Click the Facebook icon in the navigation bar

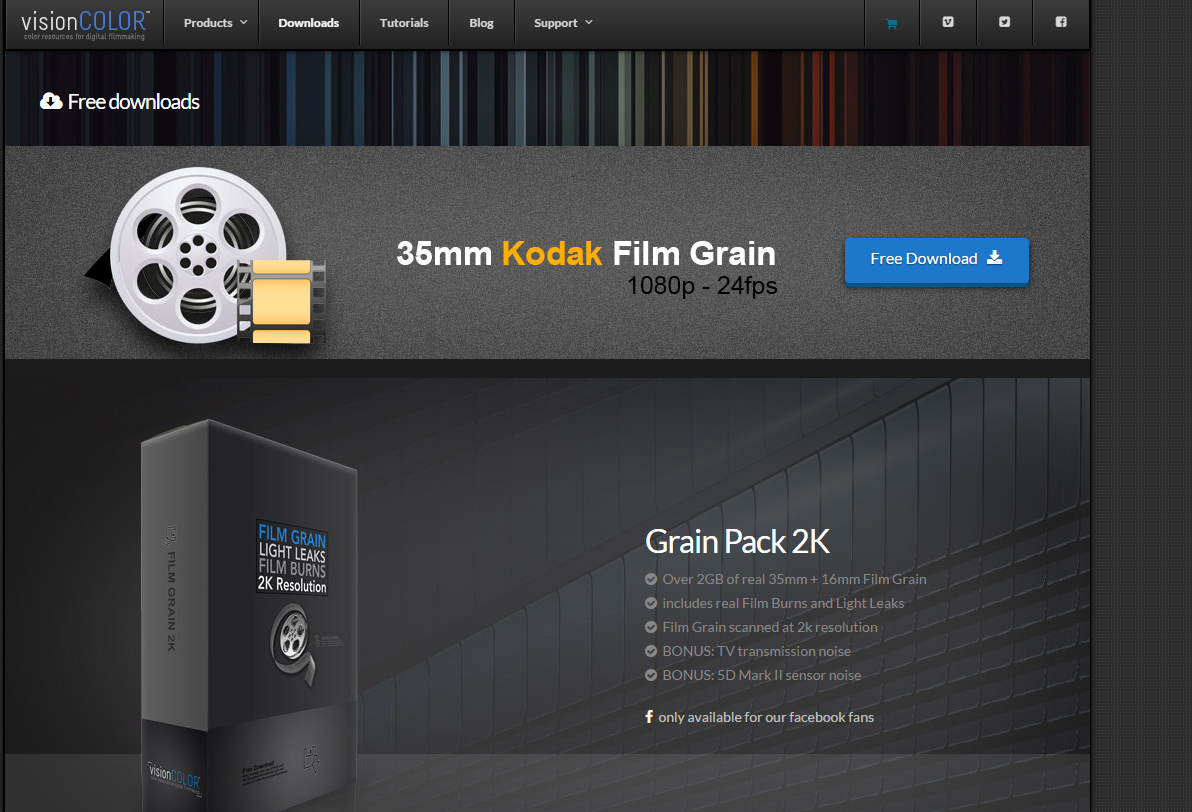click(x=1061, y=22)
